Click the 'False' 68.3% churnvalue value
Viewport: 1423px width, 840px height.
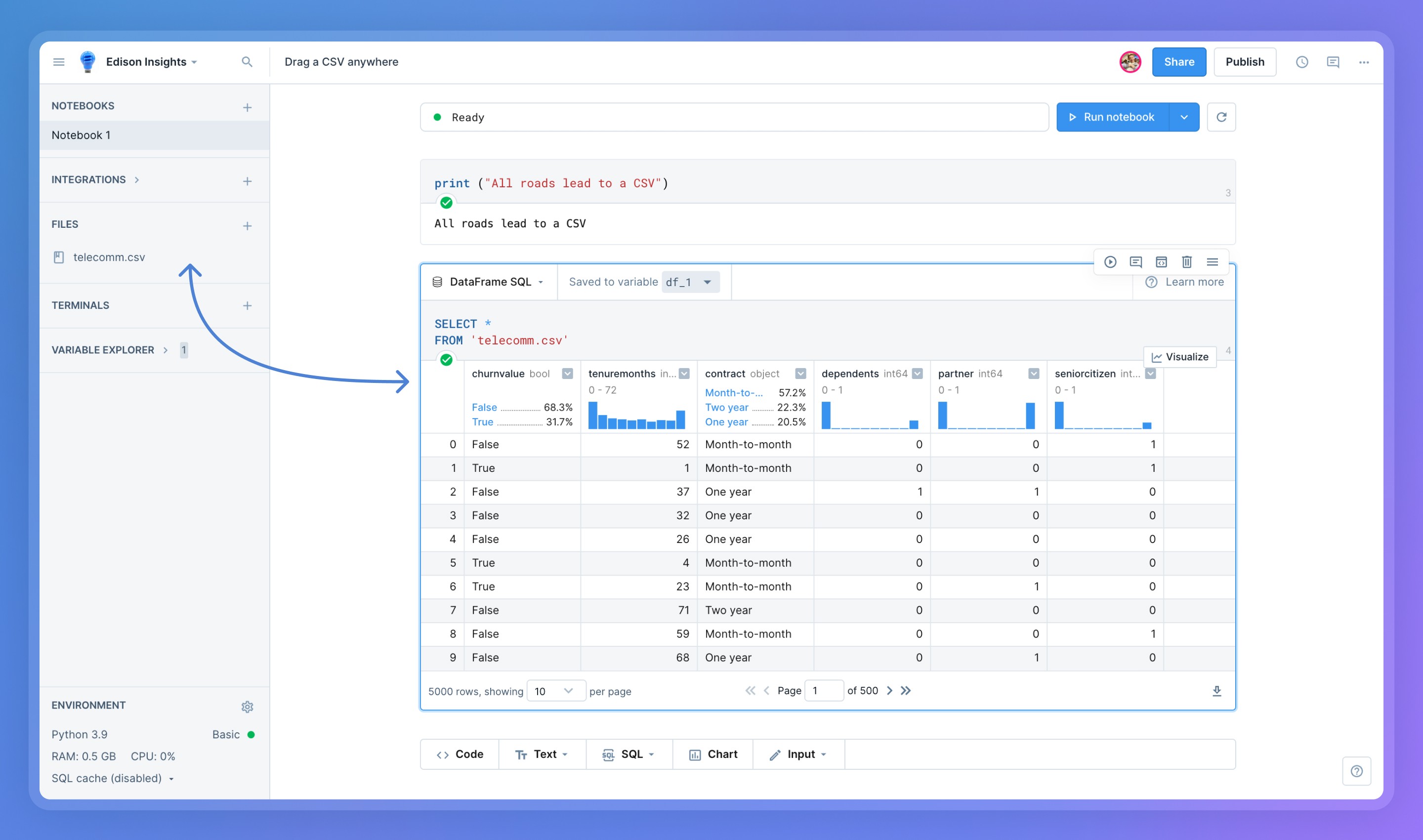coord(522,408)
